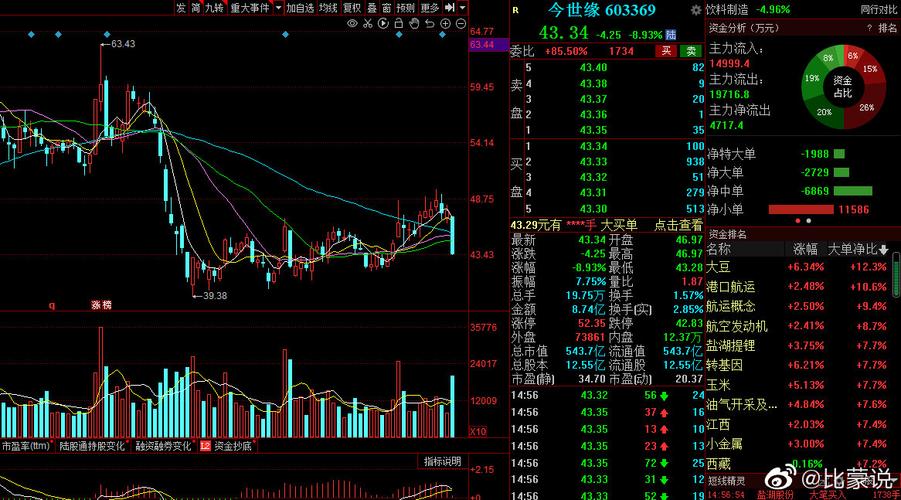This screenshot has height=500, width=901.
Task: Click 点击查看 link in big order bar
Action: point(678,225)
